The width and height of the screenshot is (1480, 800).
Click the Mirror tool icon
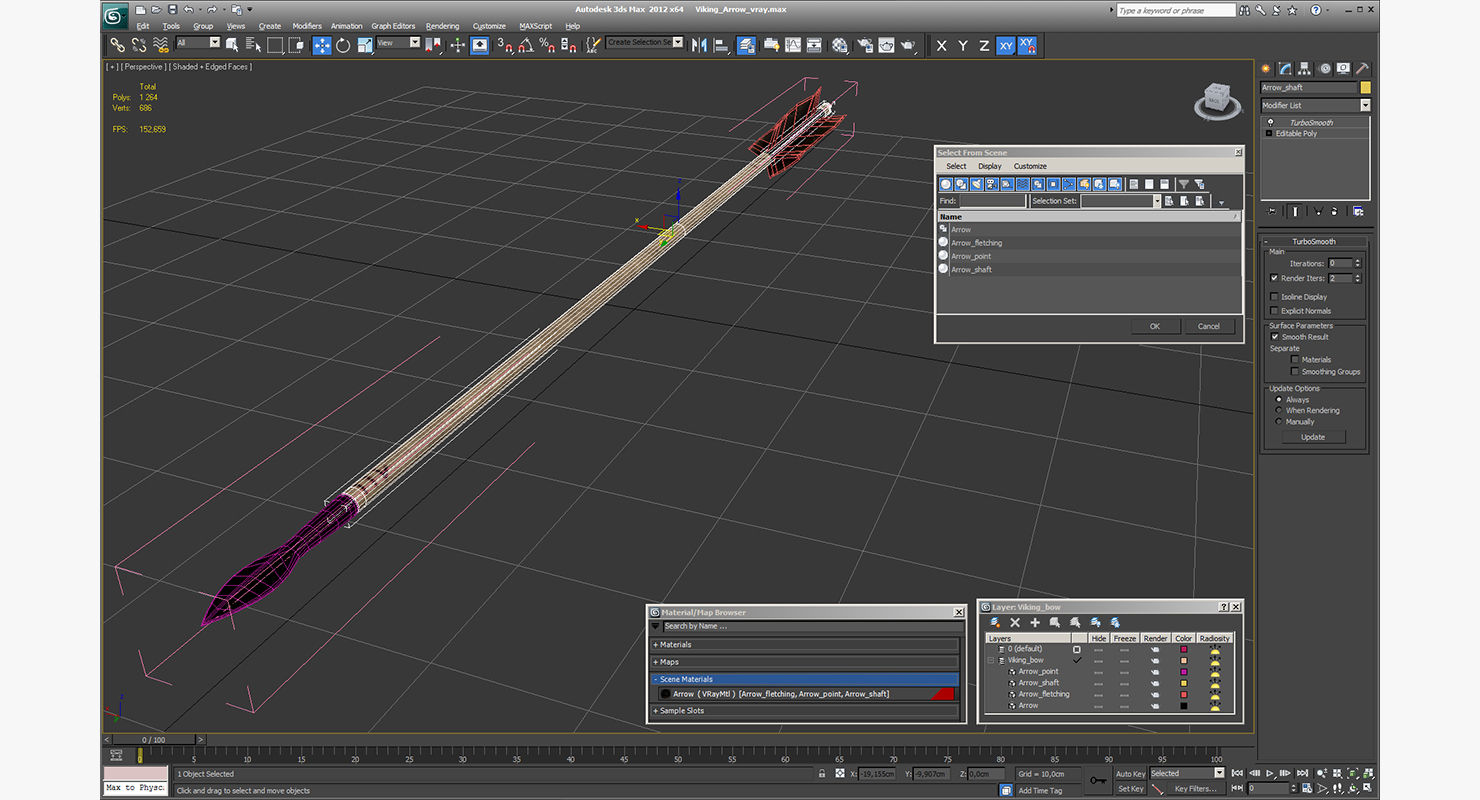[x=699, y=45]
